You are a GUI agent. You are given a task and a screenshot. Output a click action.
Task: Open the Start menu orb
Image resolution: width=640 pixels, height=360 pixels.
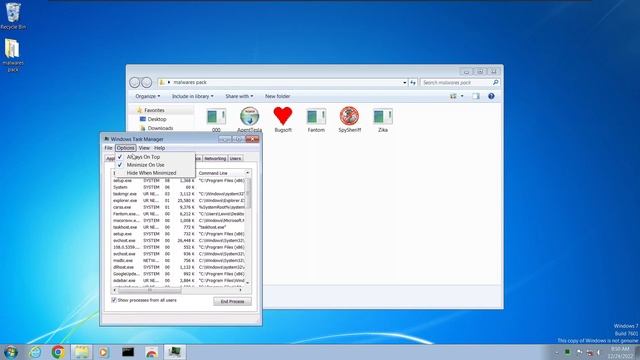pos(11,352)
